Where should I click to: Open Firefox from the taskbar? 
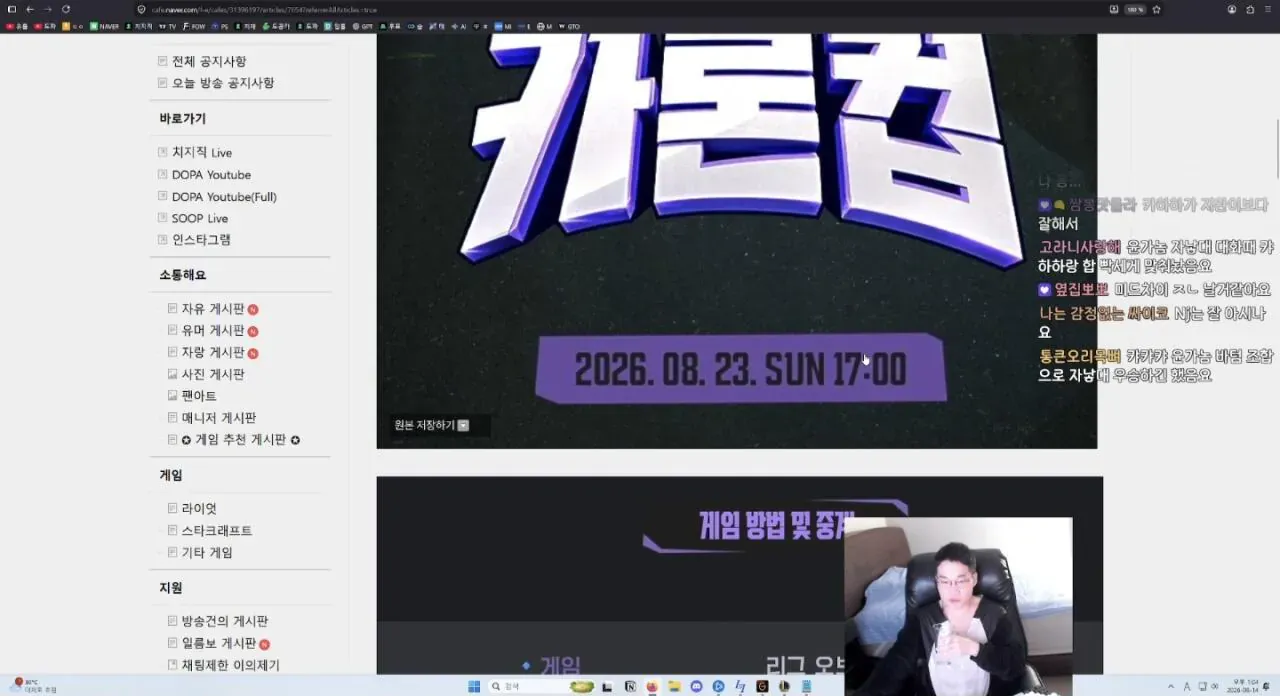coord(652,687)
